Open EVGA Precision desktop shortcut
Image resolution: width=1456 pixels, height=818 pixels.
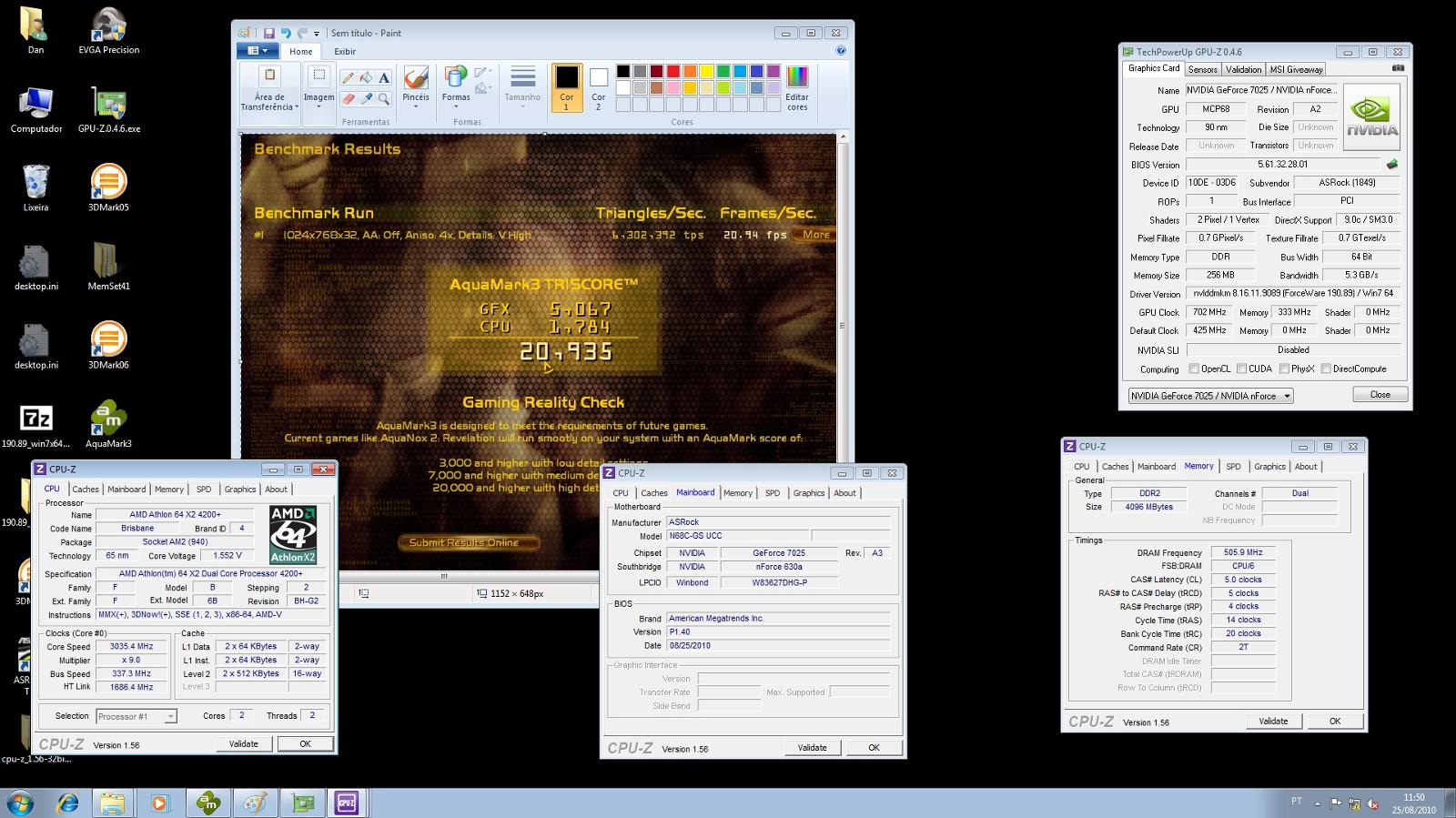[x=109, y=31]
